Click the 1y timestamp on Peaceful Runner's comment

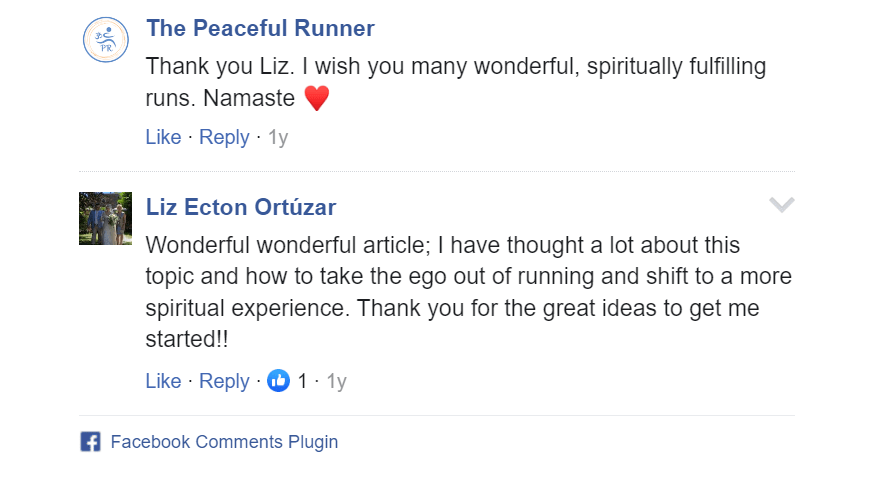(278, 137)
